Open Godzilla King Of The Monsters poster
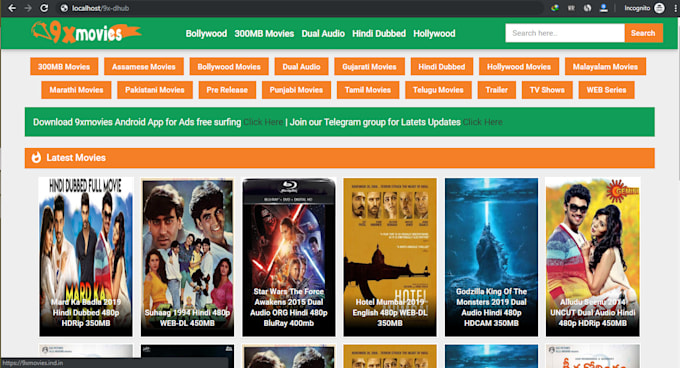The width and height of the screenshot is (680, 368). (491, 257)
